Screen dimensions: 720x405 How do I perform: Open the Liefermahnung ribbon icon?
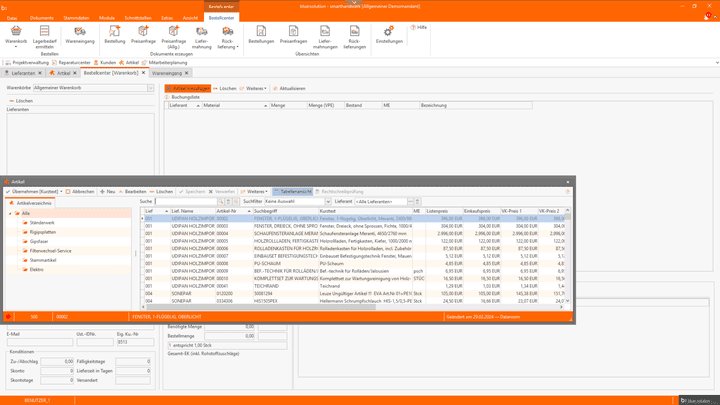[202, 32]
